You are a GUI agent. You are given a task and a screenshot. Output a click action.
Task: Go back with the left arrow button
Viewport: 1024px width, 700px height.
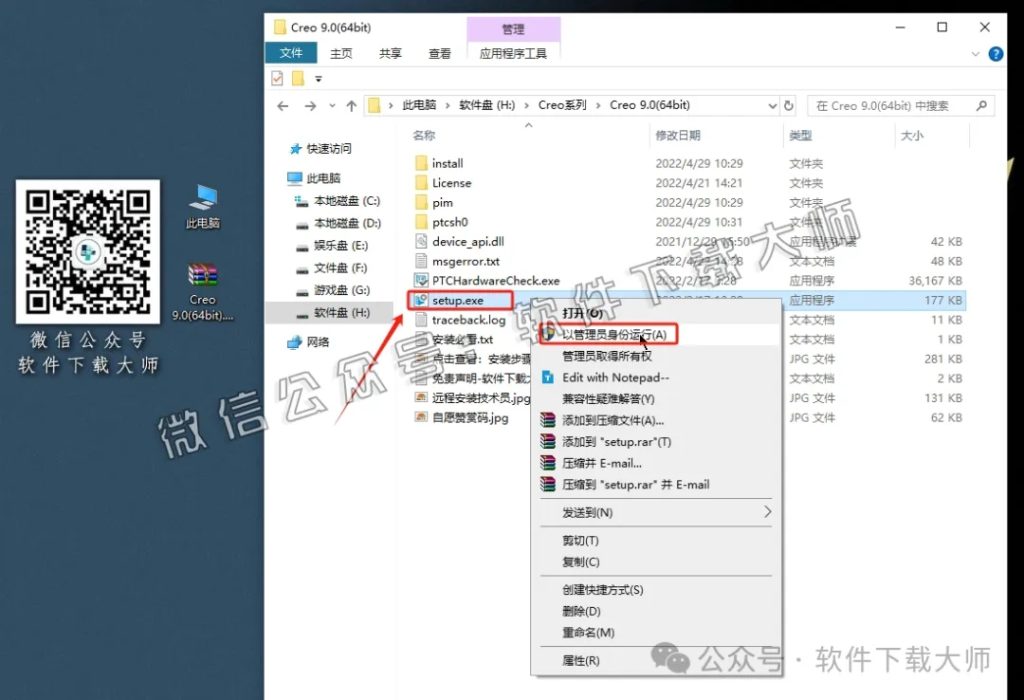tap(283, 106)
